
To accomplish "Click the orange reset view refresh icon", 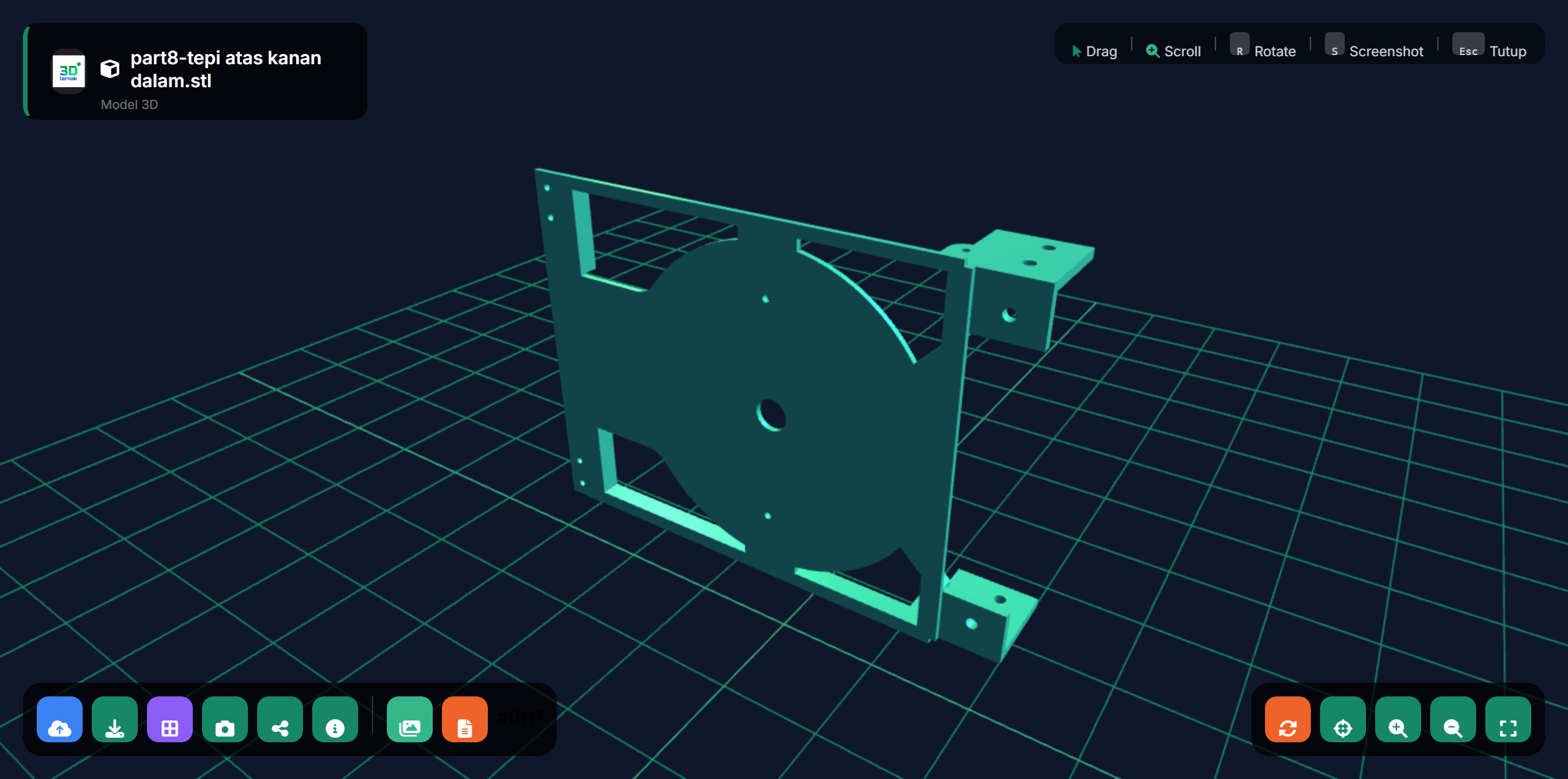I will point(1288,719).
